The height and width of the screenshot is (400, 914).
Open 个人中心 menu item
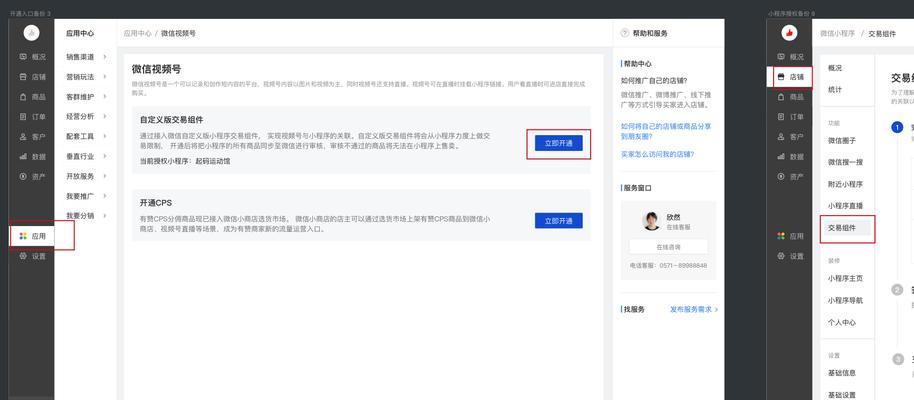pyautogui.click(x=842, y=322)
